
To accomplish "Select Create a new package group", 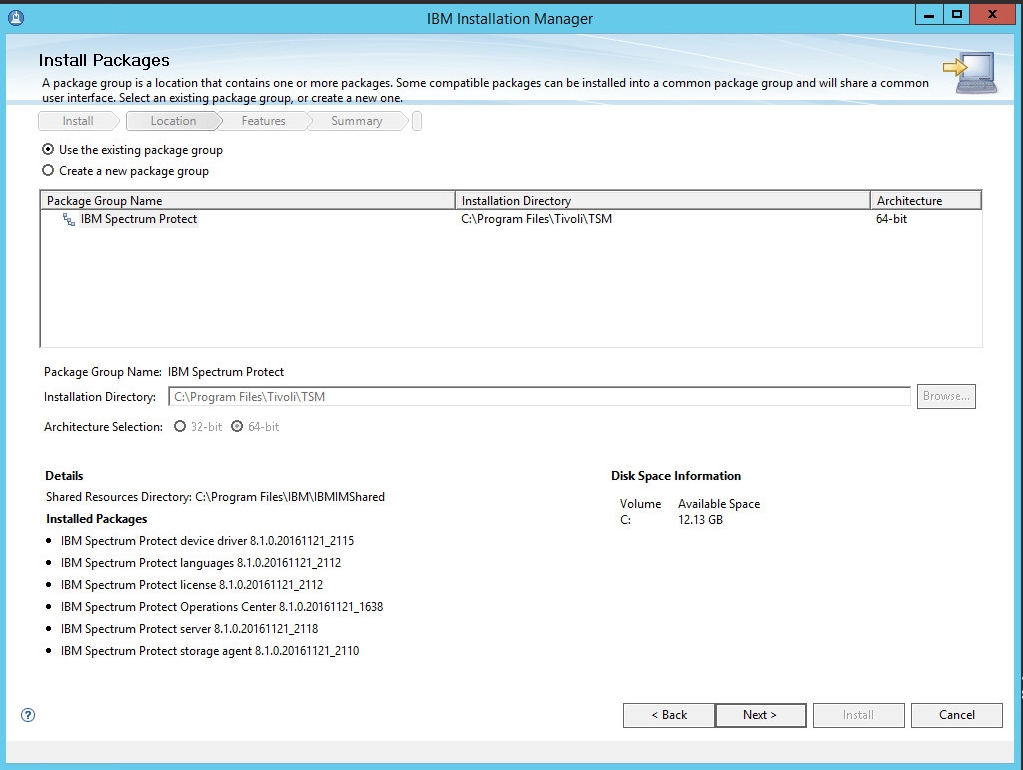I will (48, 171).
